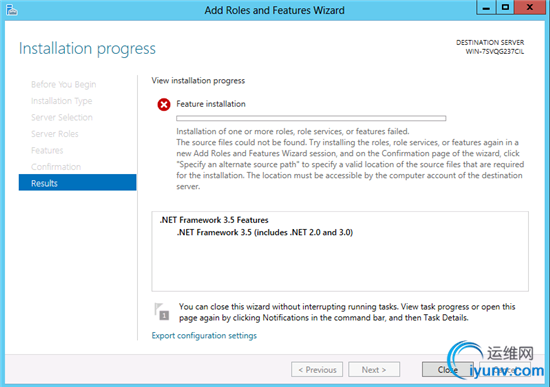Select Features step in sidebar
Image resolution: width=550 pixels, height=387 pixels.
[47, 150]
